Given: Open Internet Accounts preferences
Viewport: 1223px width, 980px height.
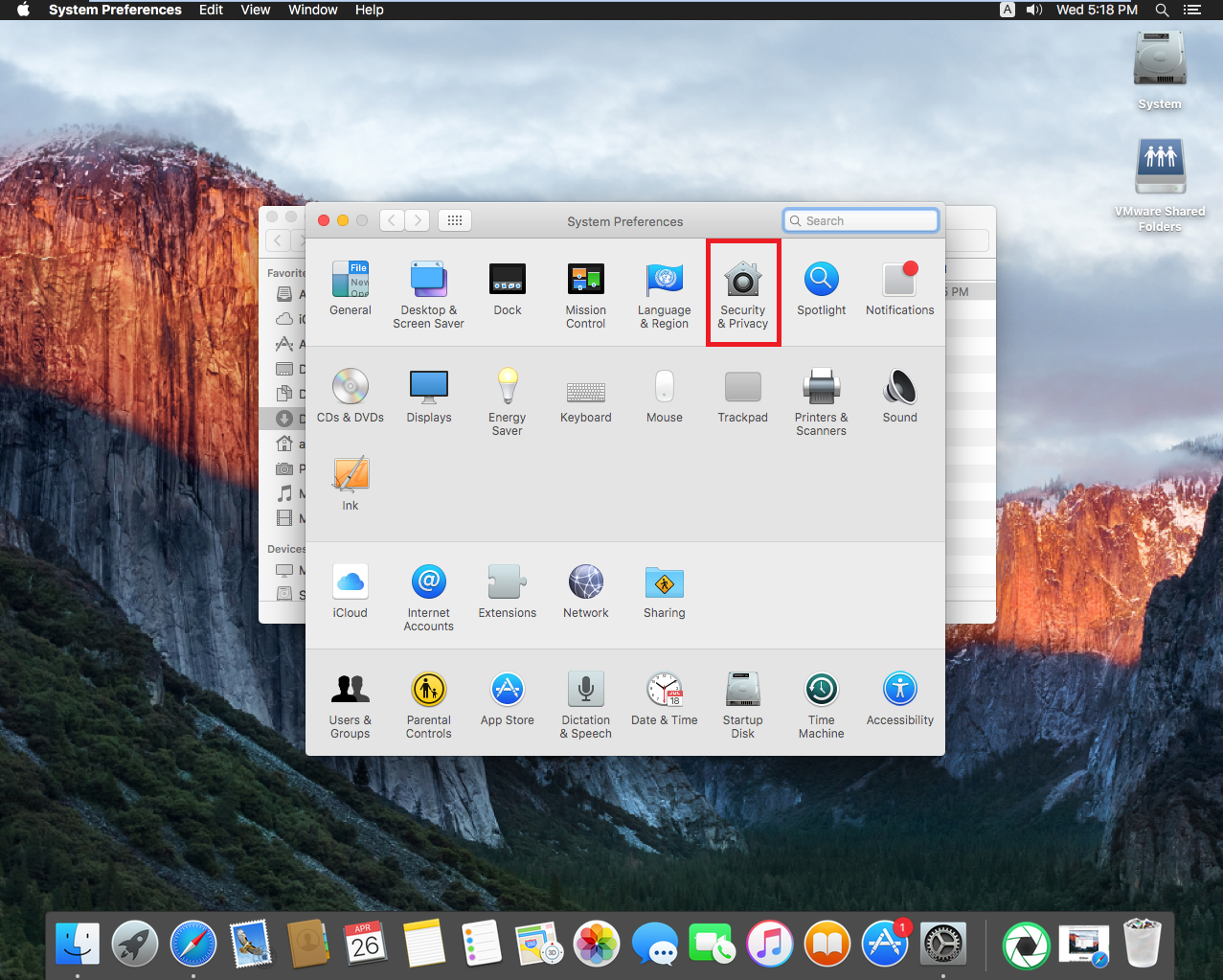Looking at the screenshot, I should tap(429, 597).
